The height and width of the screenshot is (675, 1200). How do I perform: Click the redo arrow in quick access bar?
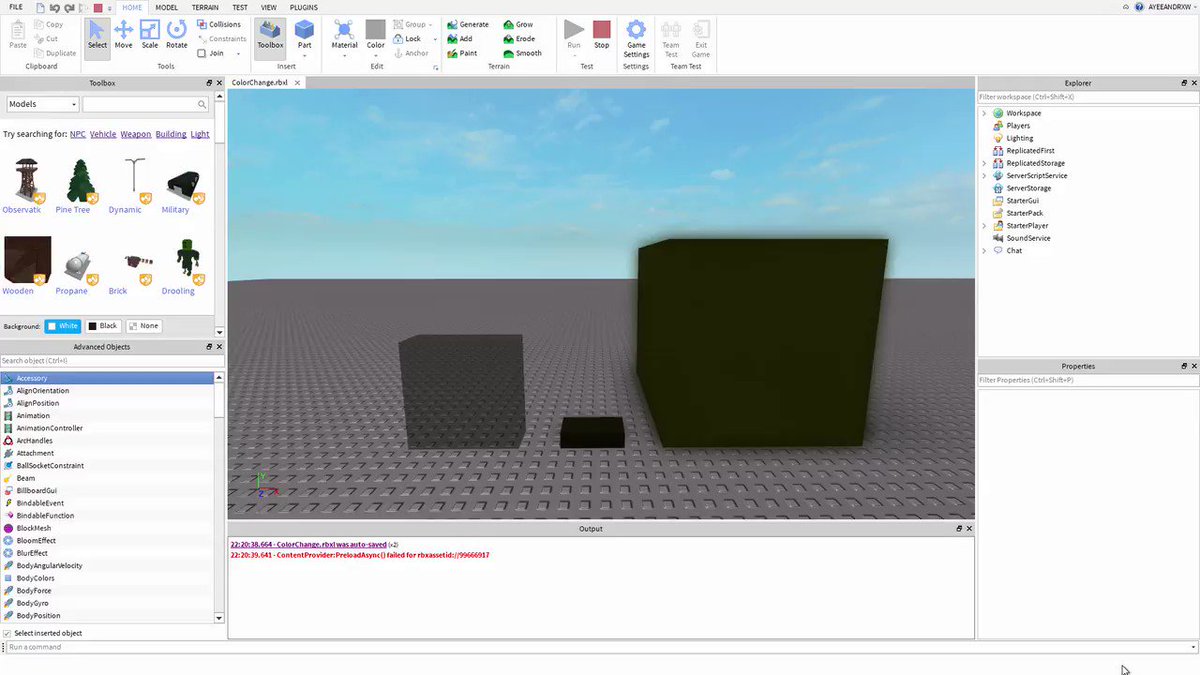tap(69, 7)
